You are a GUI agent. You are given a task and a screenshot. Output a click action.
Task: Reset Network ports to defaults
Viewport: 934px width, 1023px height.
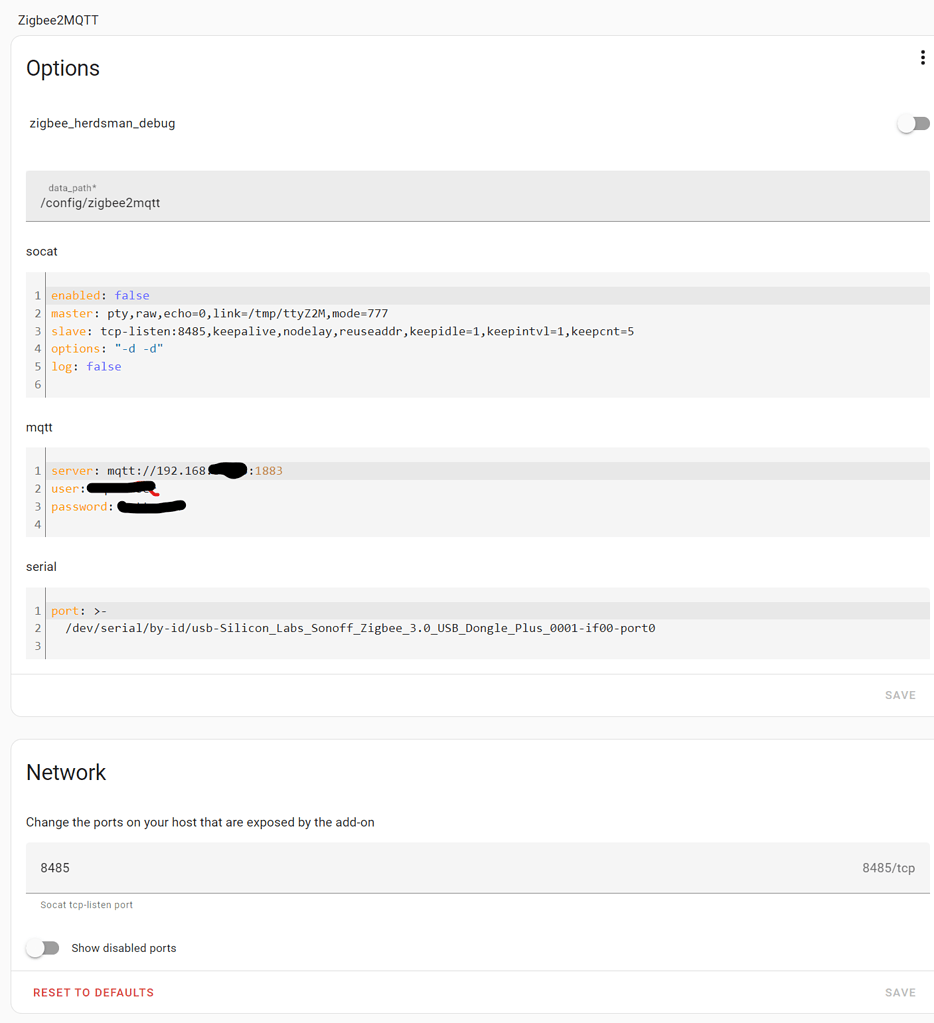93,992
